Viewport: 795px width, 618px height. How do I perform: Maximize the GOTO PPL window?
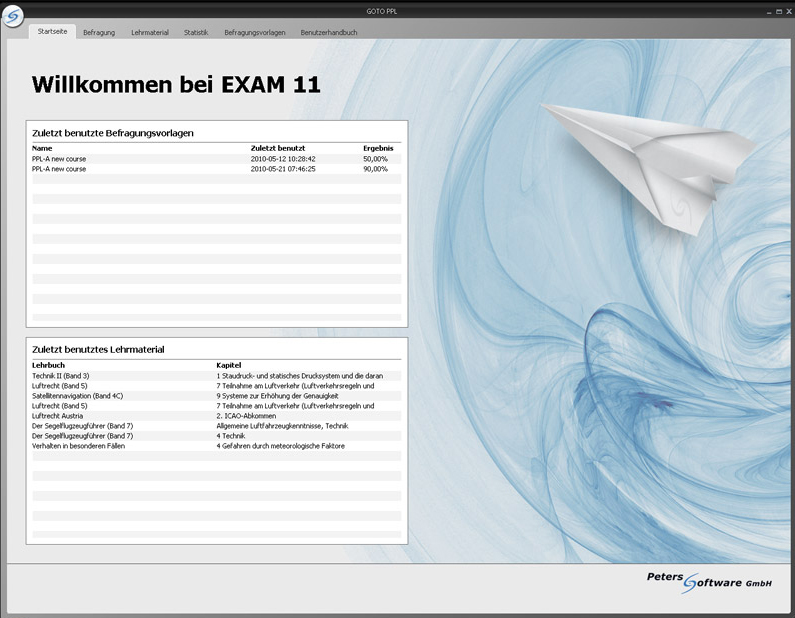point(779,12)
